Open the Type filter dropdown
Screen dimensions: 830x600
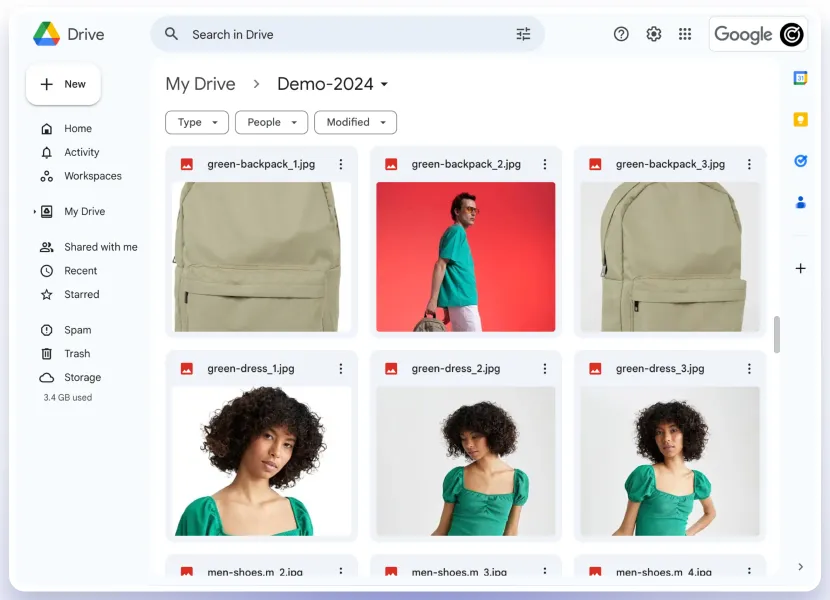click(x=197, y=122)
